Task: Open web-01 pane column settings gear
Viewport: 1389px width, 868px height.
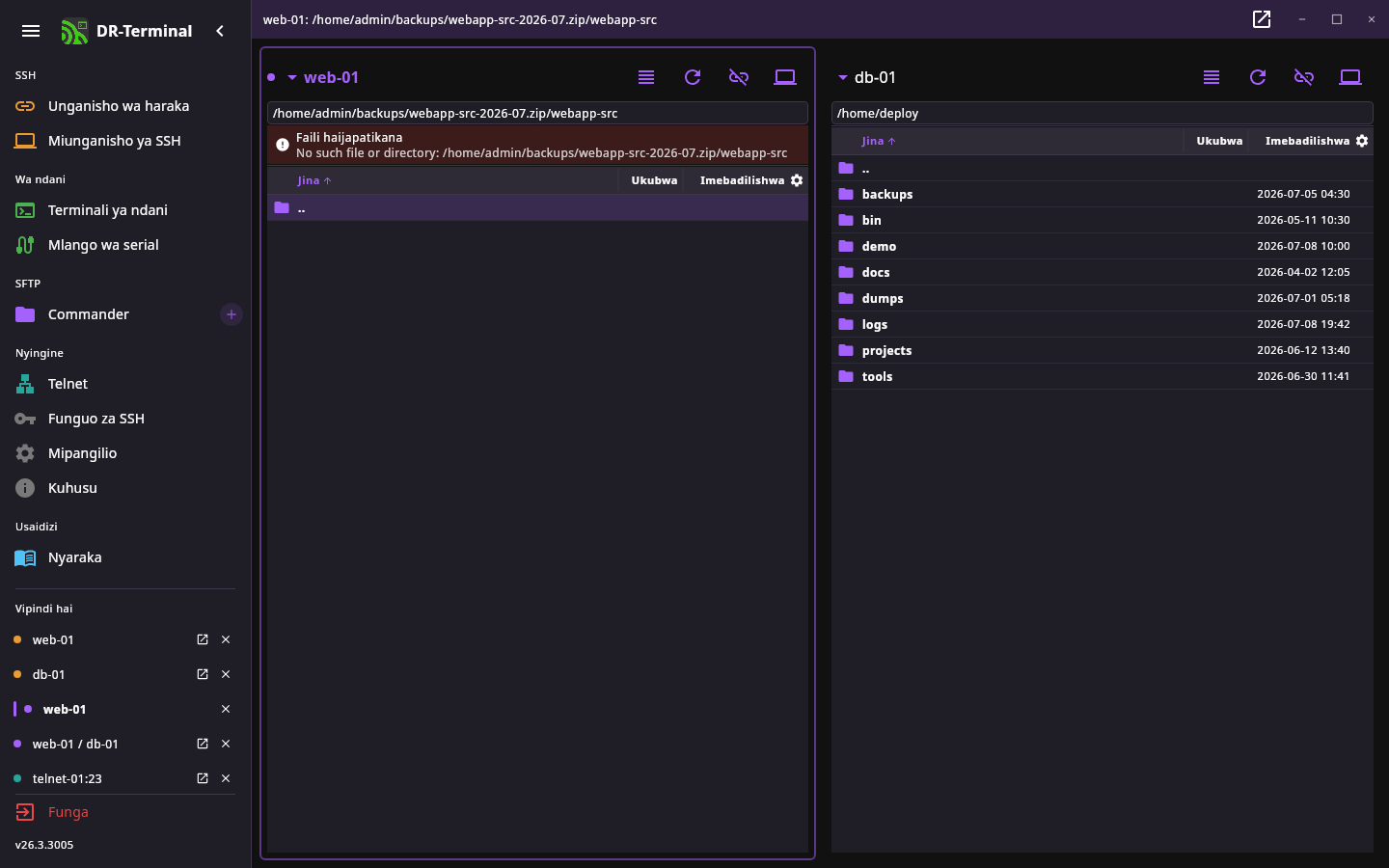Action: [x=797, y=180]
